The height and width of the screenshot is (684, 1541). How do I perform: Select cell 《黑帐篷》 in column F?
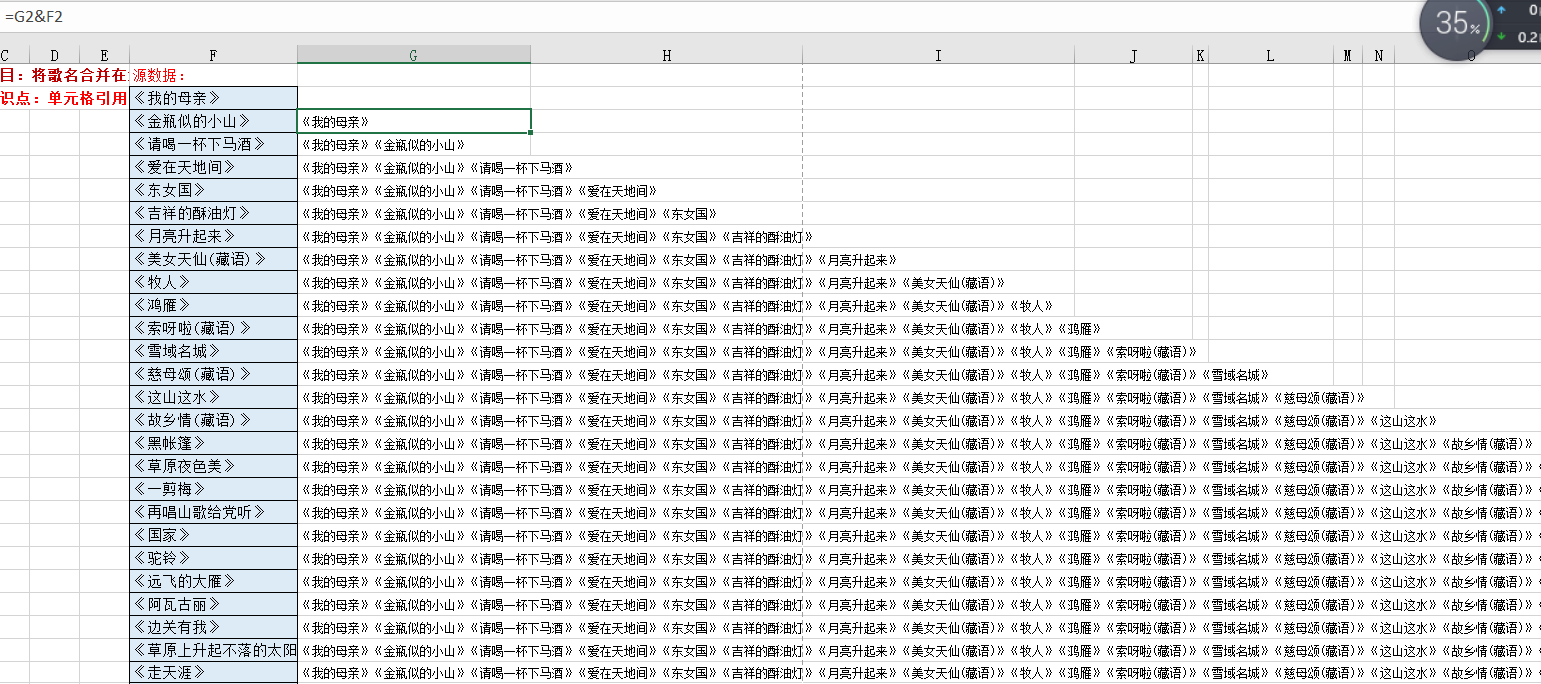(213, 443)
